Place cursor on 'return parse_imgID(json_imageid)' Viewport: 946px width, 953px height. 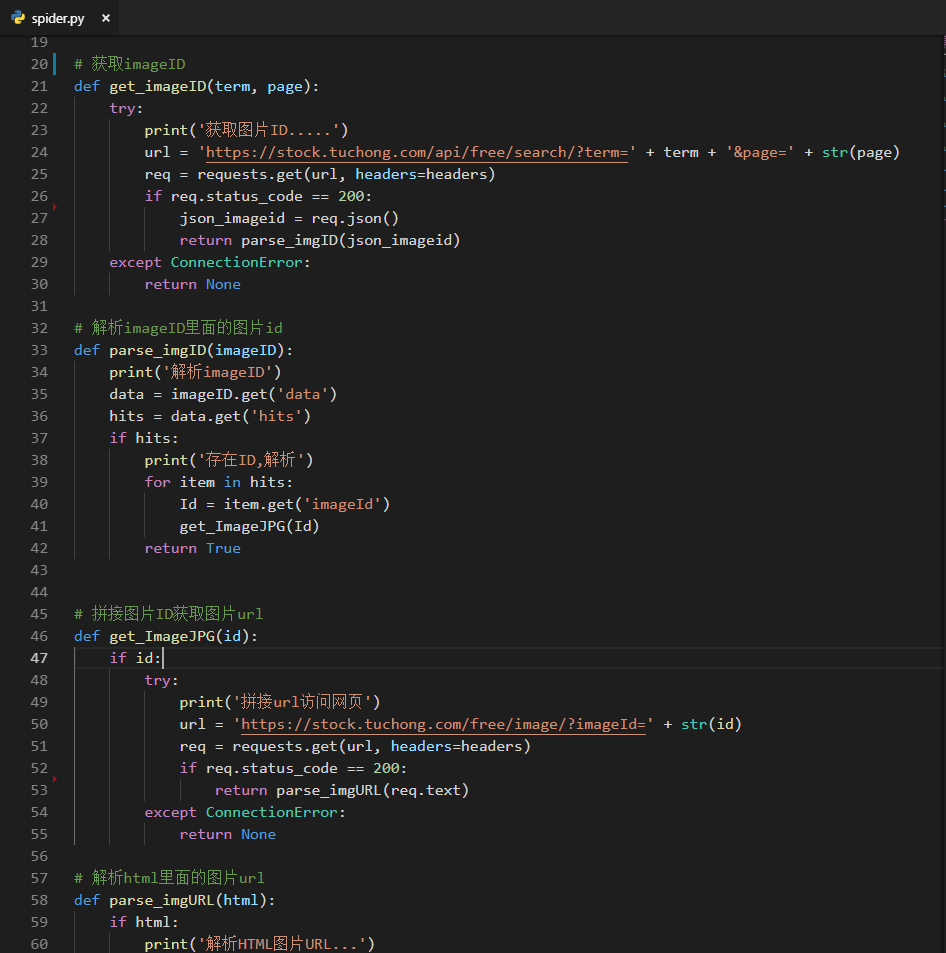(320, 240)
